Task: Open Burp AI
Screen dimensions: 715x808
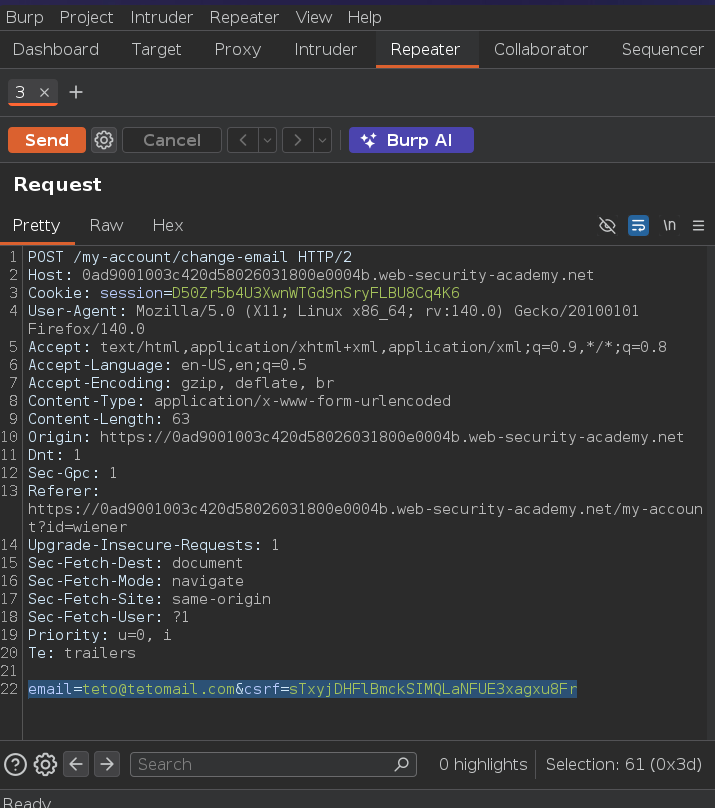Action: [x=411, y=140]
